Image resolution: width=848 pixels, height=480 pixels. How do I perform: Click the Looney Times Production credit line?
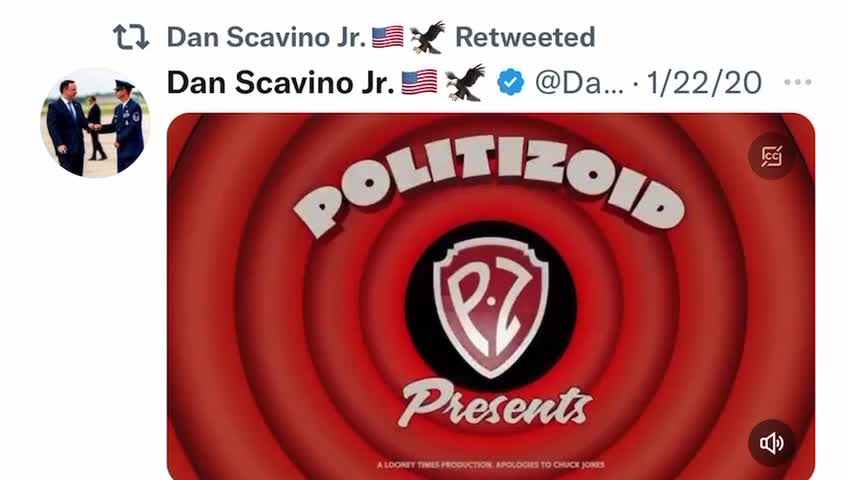coord(491,464)
